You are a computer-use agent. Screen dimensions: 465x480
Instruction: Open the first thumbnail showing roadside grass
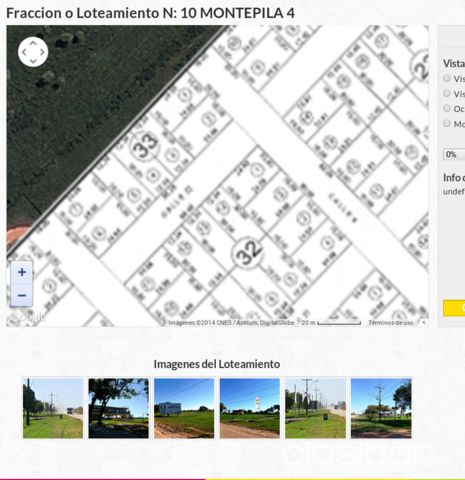(53, 408)
